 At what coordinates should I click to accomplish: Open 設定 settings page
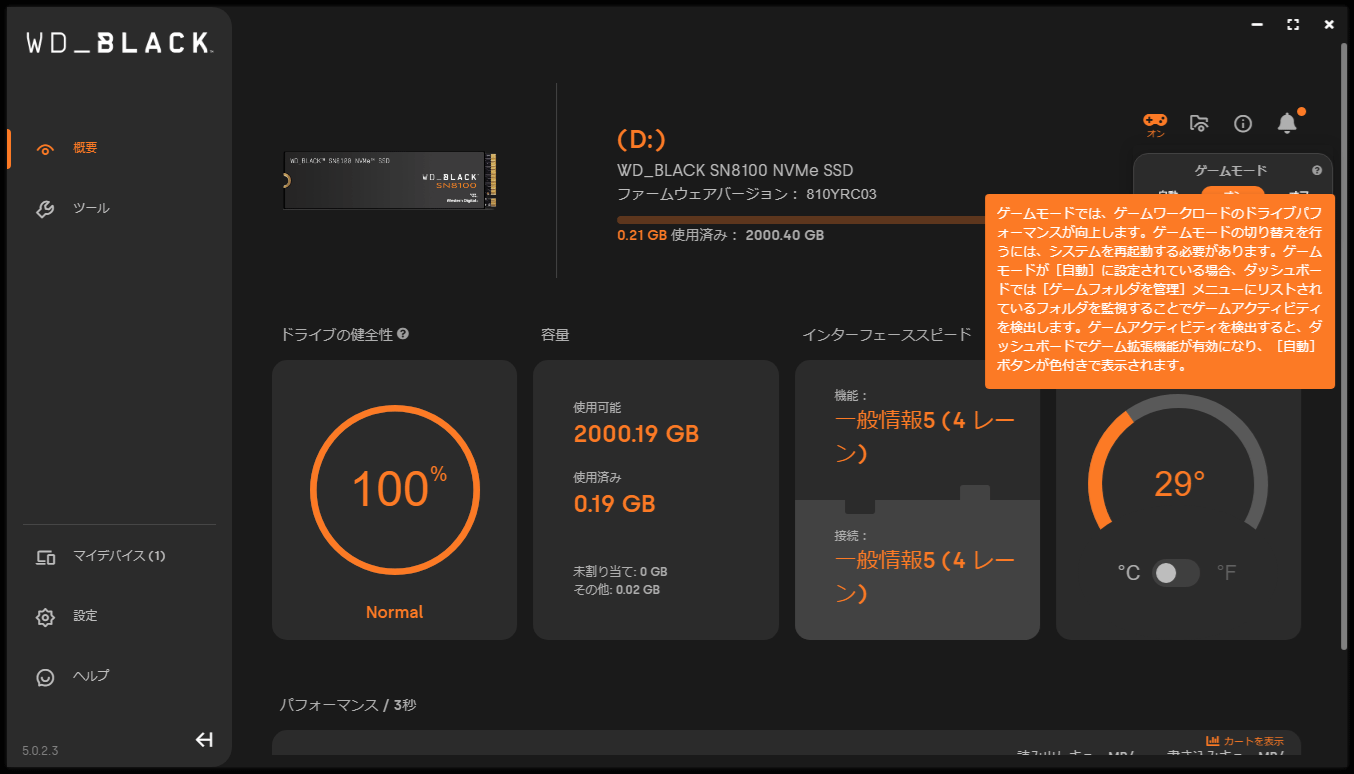click(x=85, y=616)
